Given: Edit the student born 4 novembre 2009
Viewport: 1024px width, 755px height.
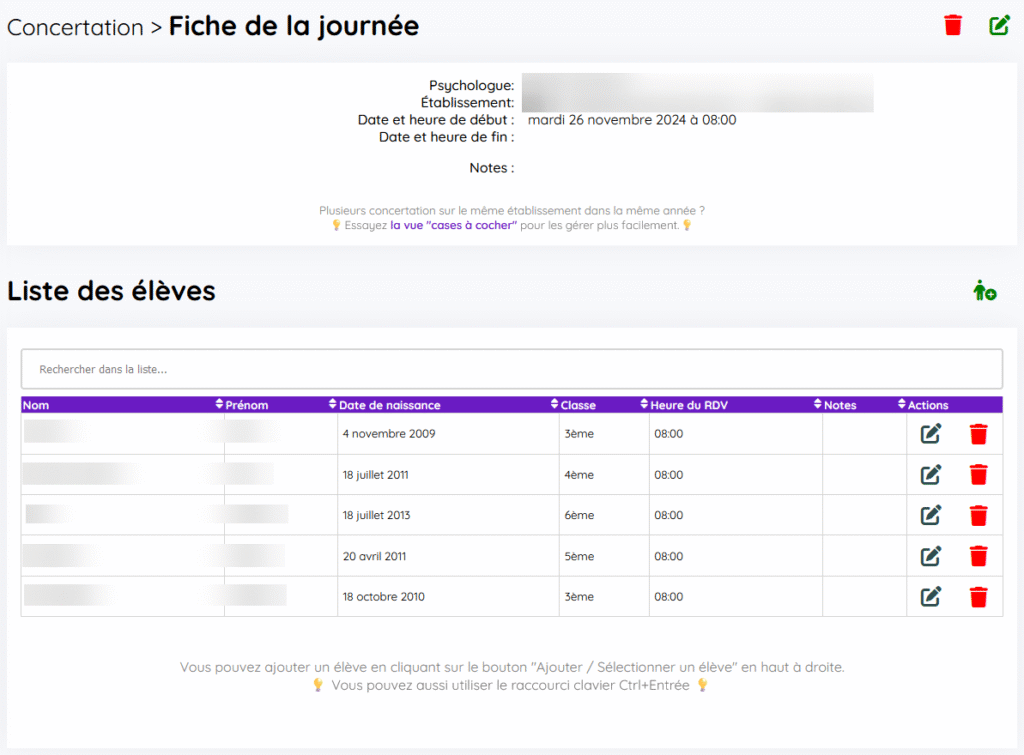Looking at the screenshot, I should pos(931,434).
